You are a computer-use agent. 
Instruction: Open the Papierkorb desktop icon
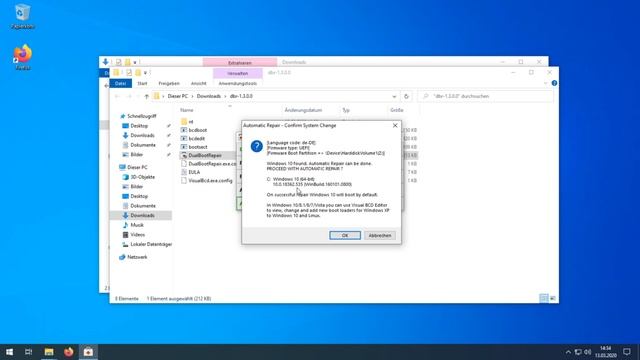(x=22, y=17)
